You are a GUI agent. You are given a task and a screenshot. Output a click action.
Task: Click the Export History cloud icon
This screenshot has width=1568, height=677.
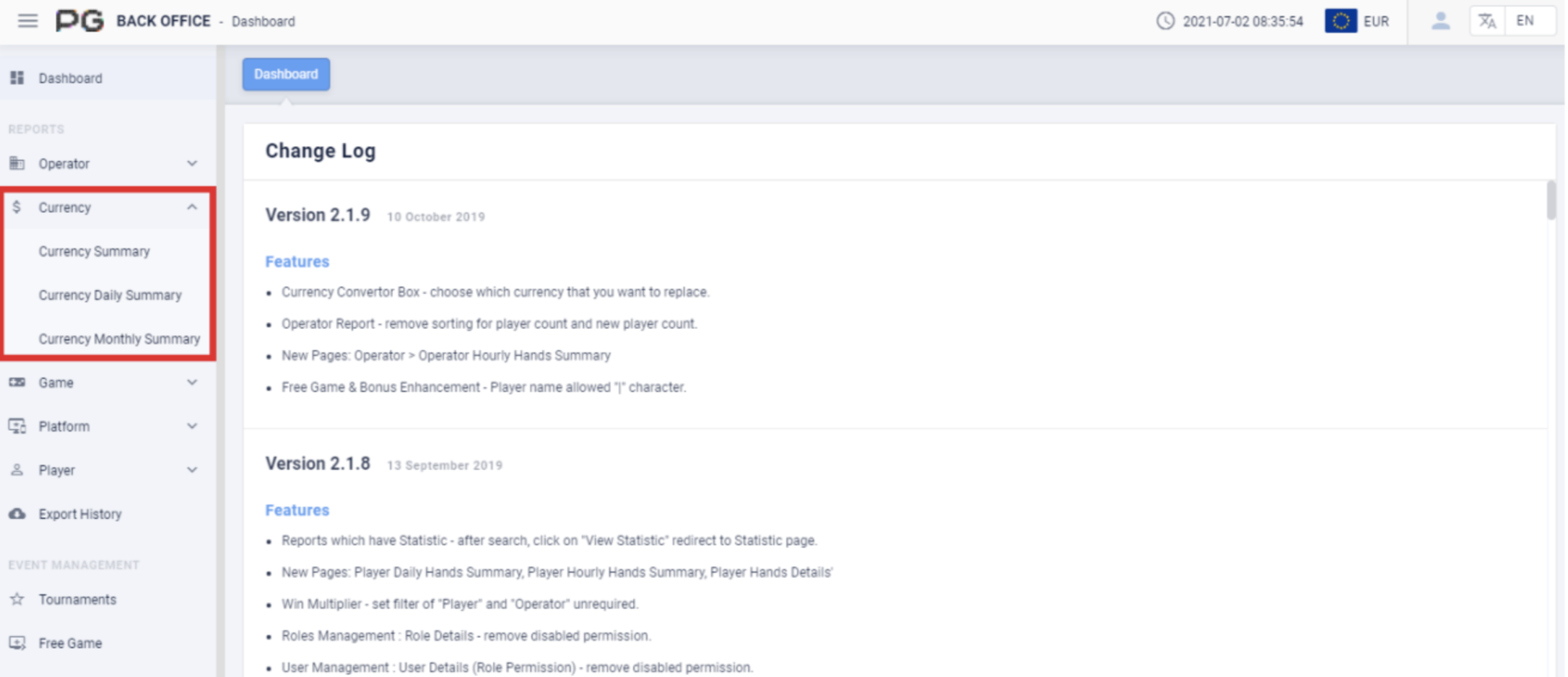coord(17,514)
